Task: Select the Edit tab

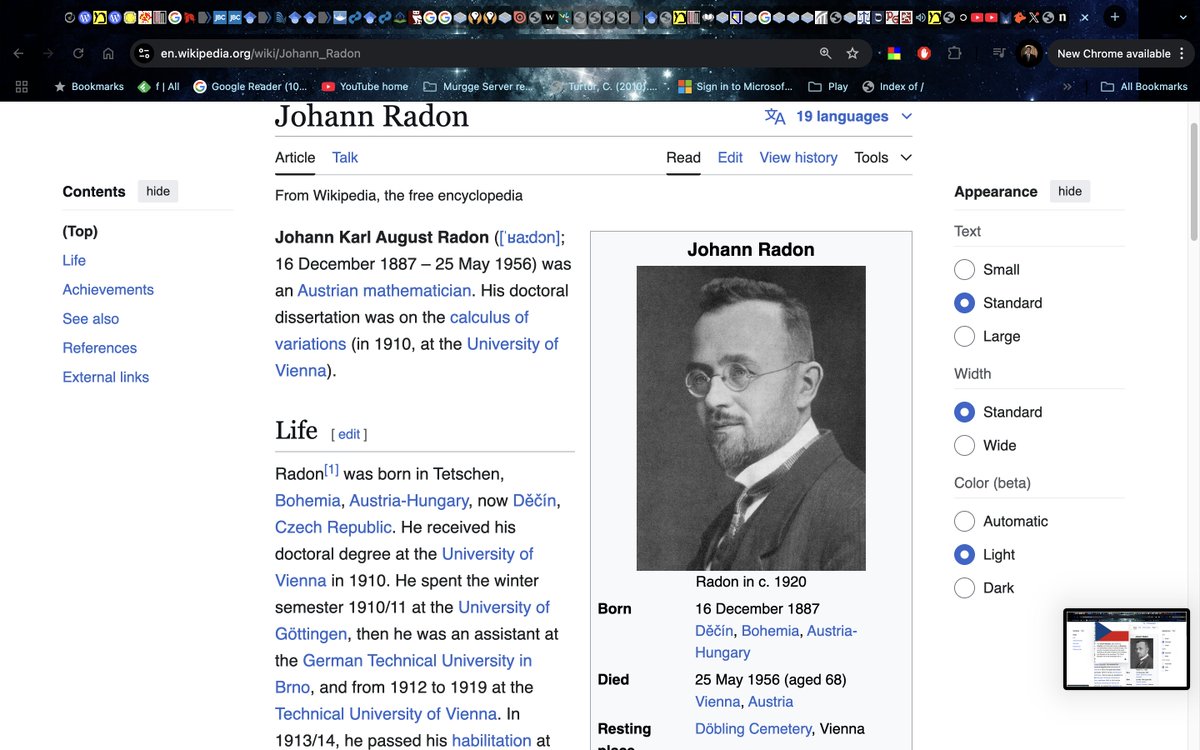Action: (x=730, y=157)
